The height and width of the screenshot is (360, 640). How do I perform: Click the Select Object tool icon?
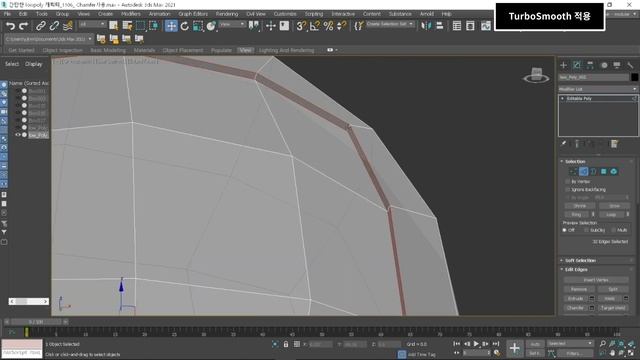113,26
